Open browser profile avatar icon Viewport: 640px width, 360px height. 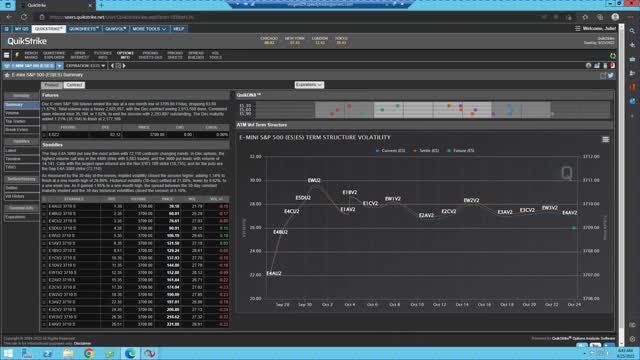[615, 17]
